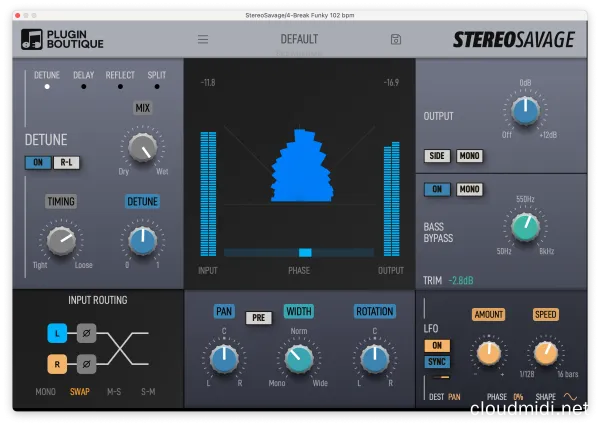Click the TIMING label button
The image size is (600, 426).
pyautogui.click(x=61, y=201)
